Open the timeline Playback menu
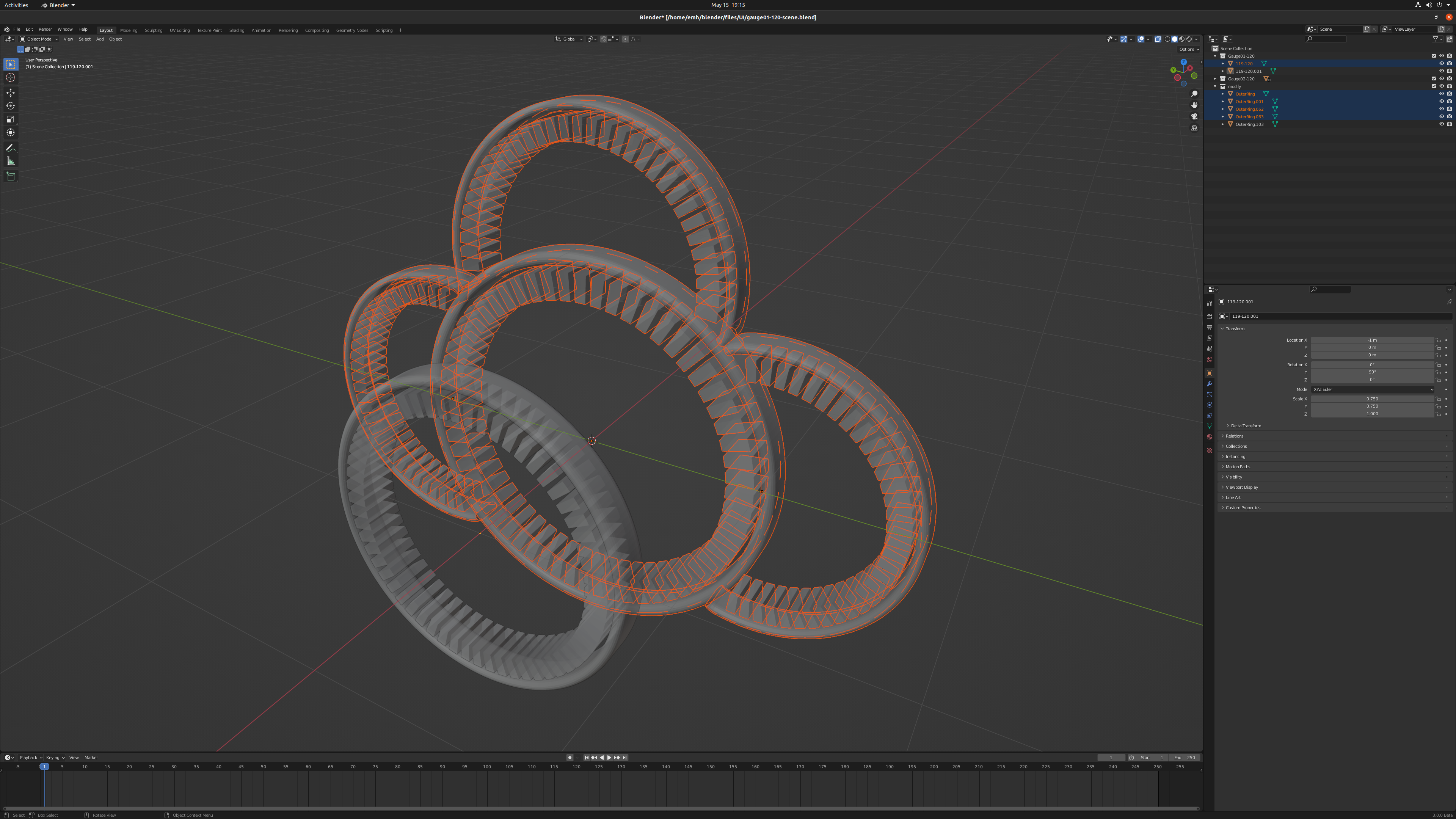 [30, 758]
